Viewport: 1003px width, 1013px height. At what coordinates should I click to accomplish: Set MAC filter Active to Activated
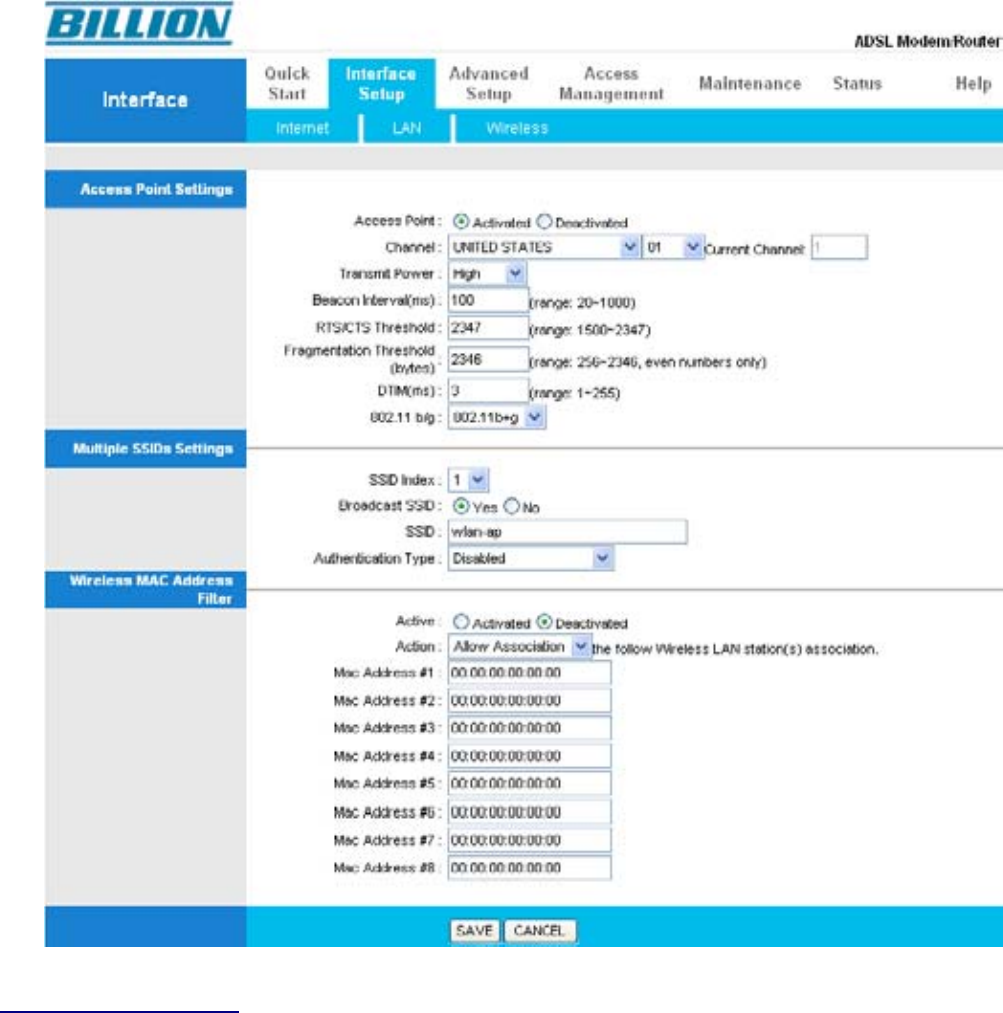point(460,622)
